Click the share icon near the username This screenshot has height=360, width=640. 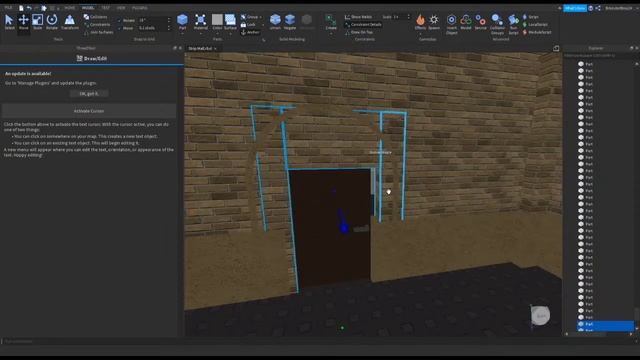(x=598, y=8)
